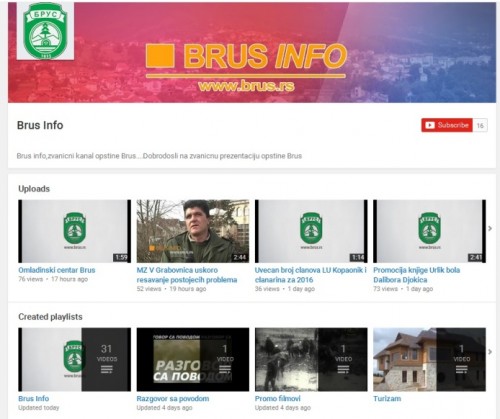
Task: Click the Created playlists section heading
Action: (50, 317)
